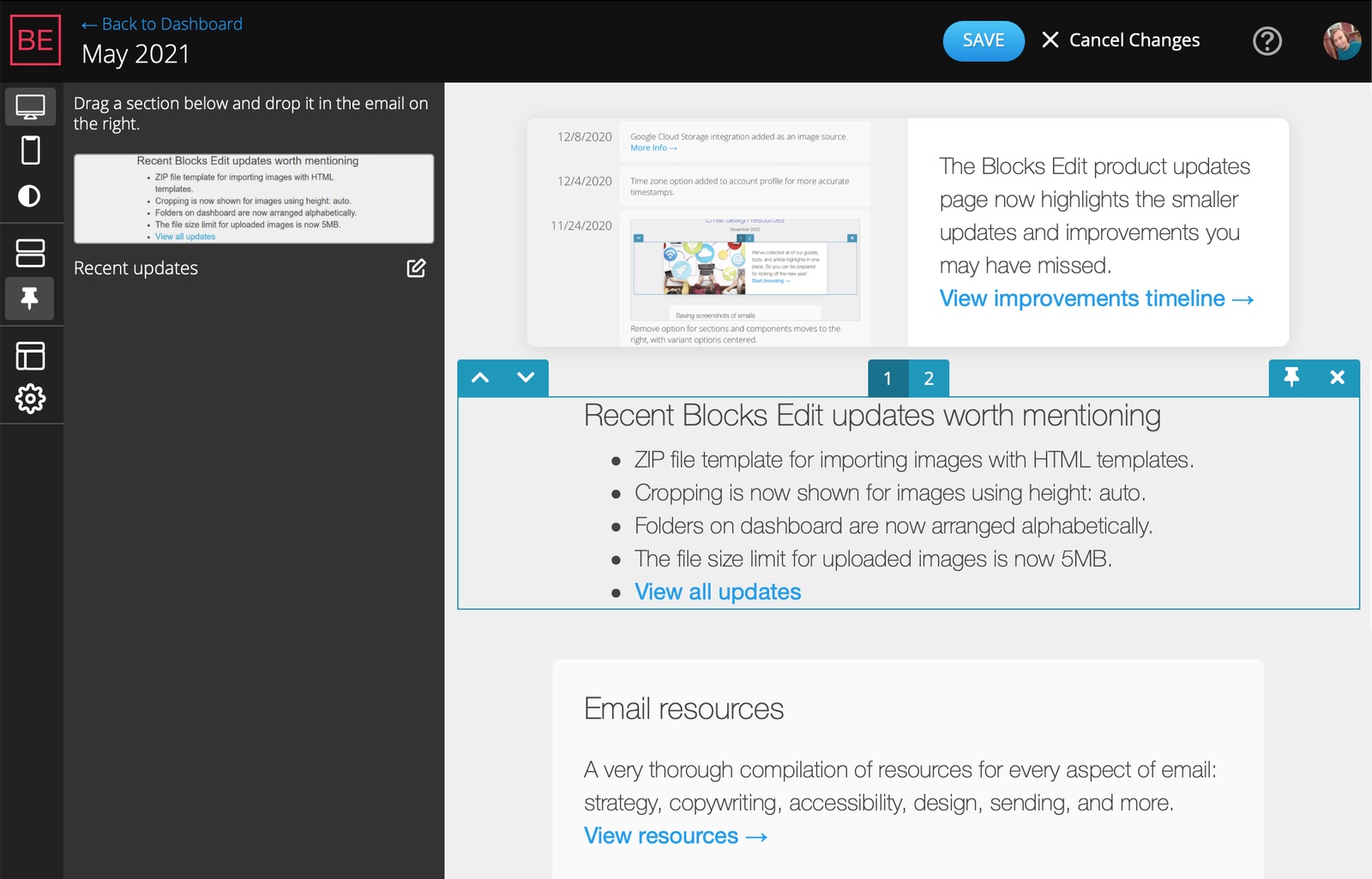The height and width of the screenshot is (879, 1372).
Task: Unpin the selected section via toolbar pin
Action: pyautogui.click(x=1293, y=377)
